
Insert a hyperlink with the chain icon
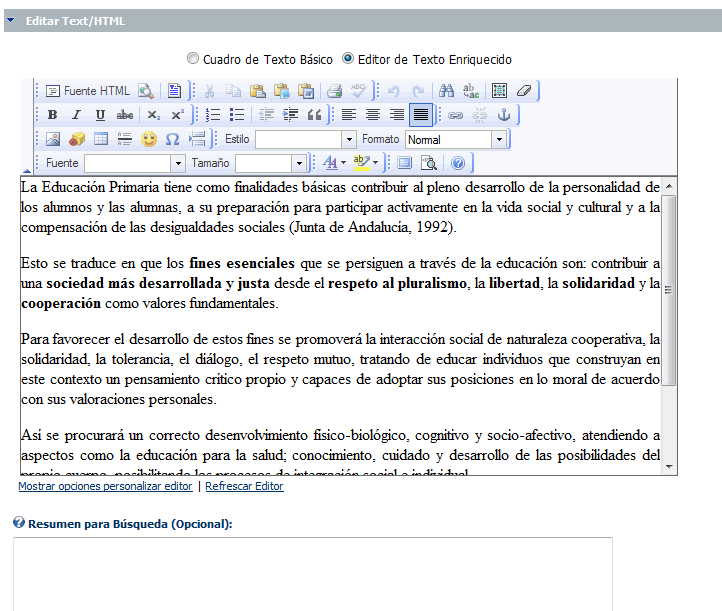pos(455,115)
